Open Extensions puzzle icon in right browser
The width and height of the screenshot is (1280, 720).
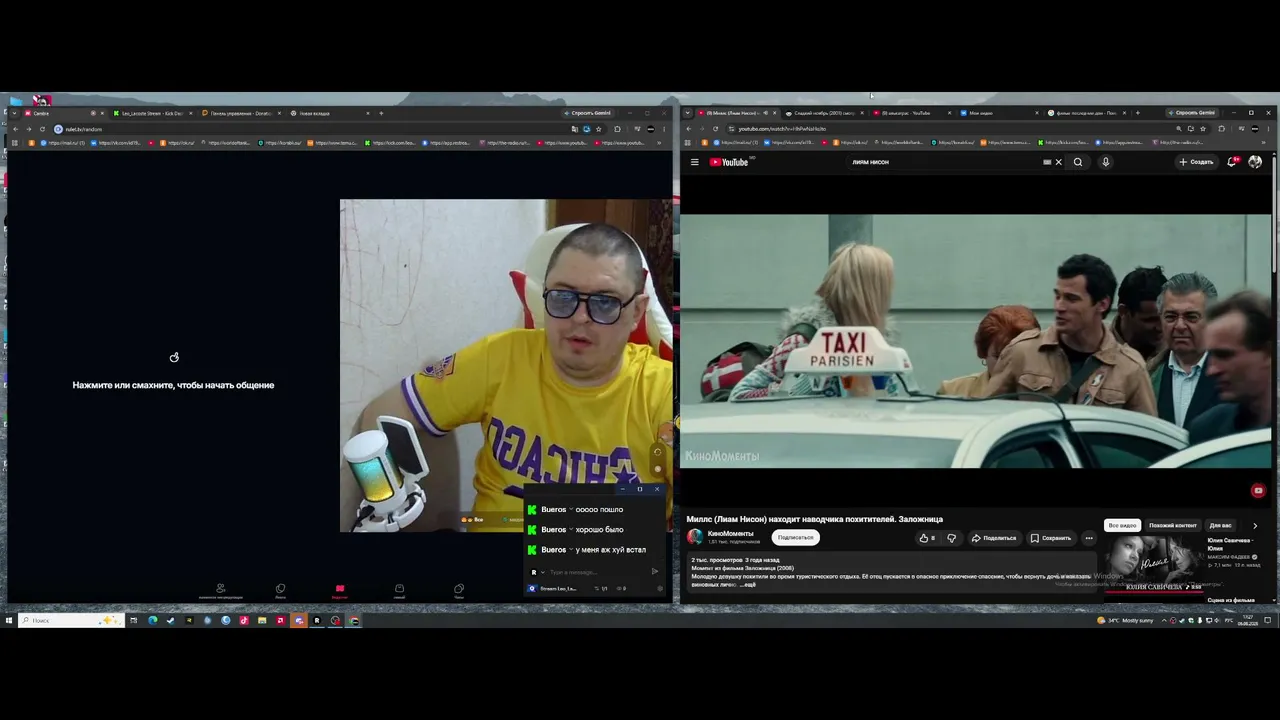point(1221,129)
